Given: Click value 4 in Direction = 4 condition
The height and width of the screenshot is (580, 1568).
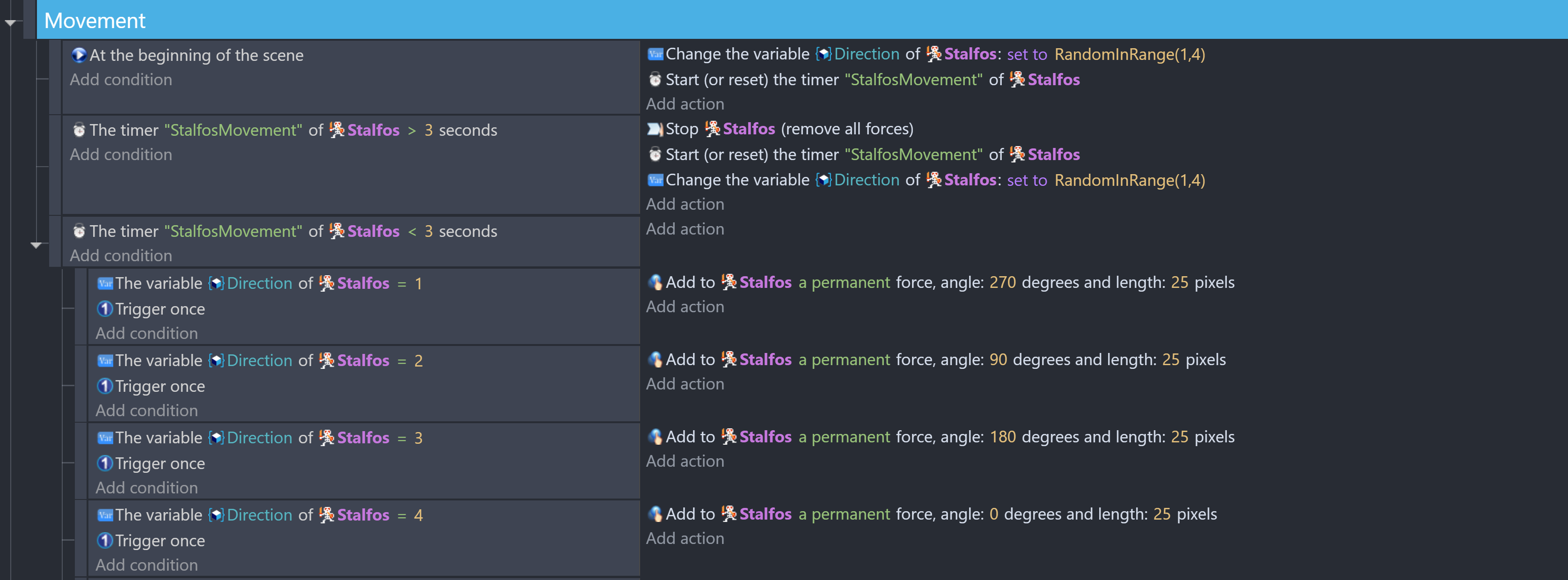Looking at the screenshot, I should (418, 515).
